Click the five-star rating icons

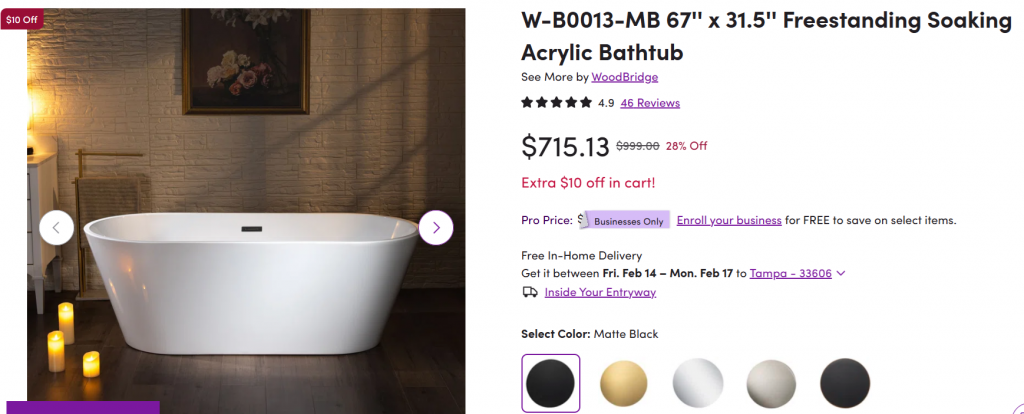click(556, 102)
